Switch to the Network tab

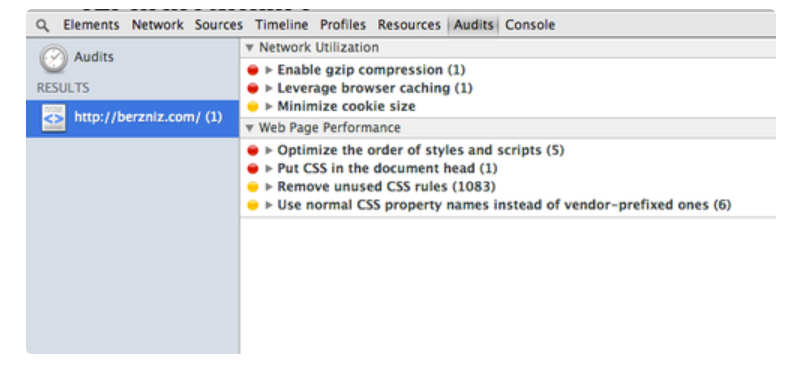(x=157, y=25)
